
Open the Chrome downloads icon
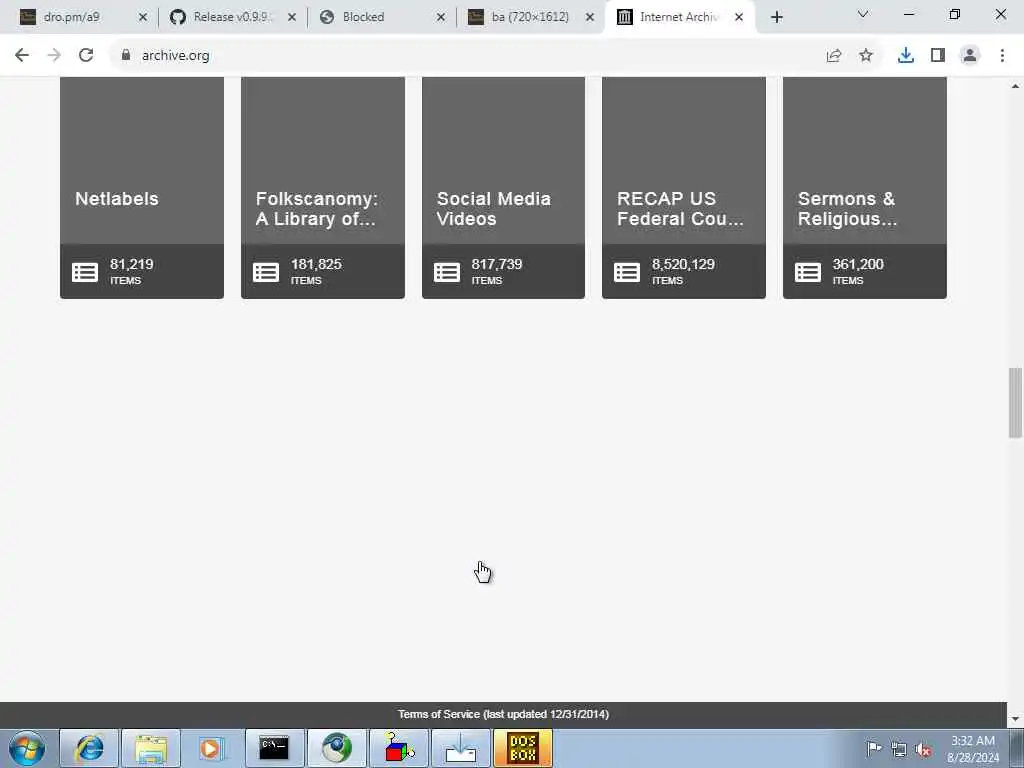click(x=906, y=56)
